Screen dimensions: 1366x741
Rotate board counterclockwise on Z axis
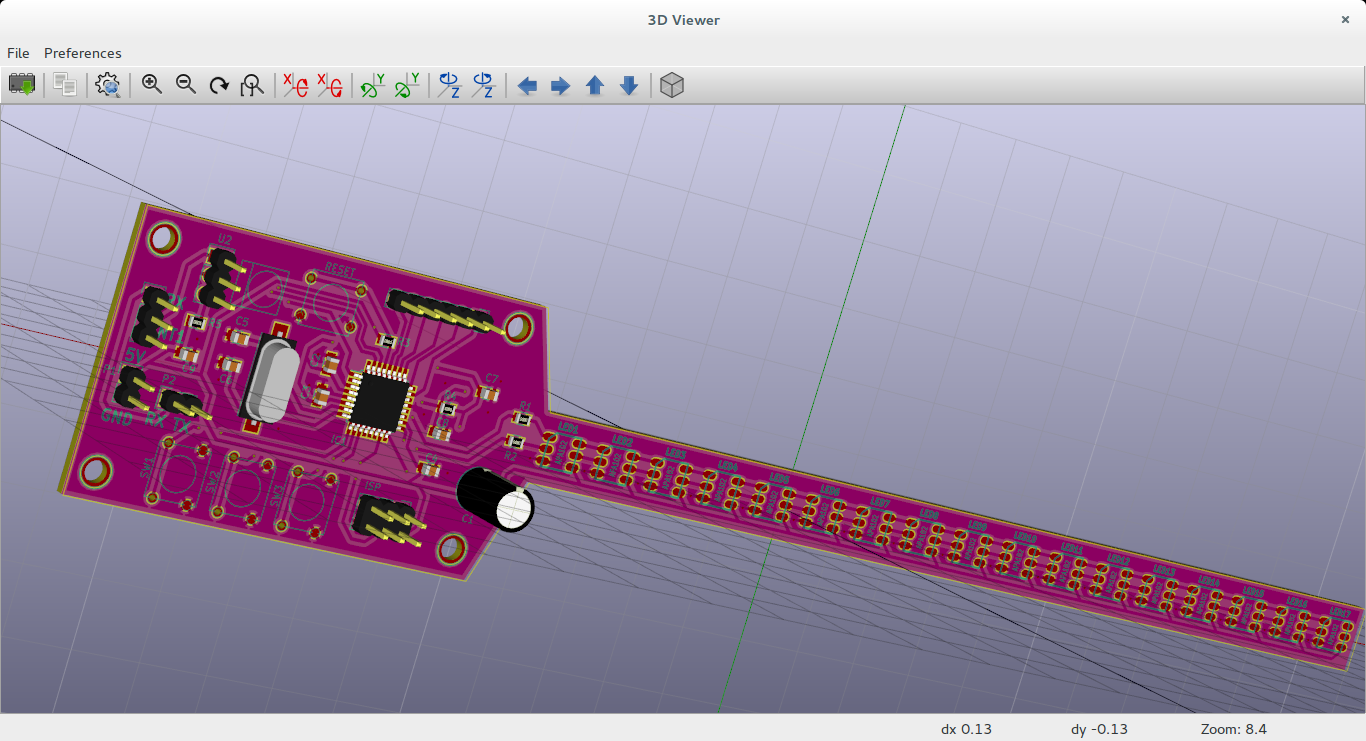pyautogui.click(x=484, y=85)
